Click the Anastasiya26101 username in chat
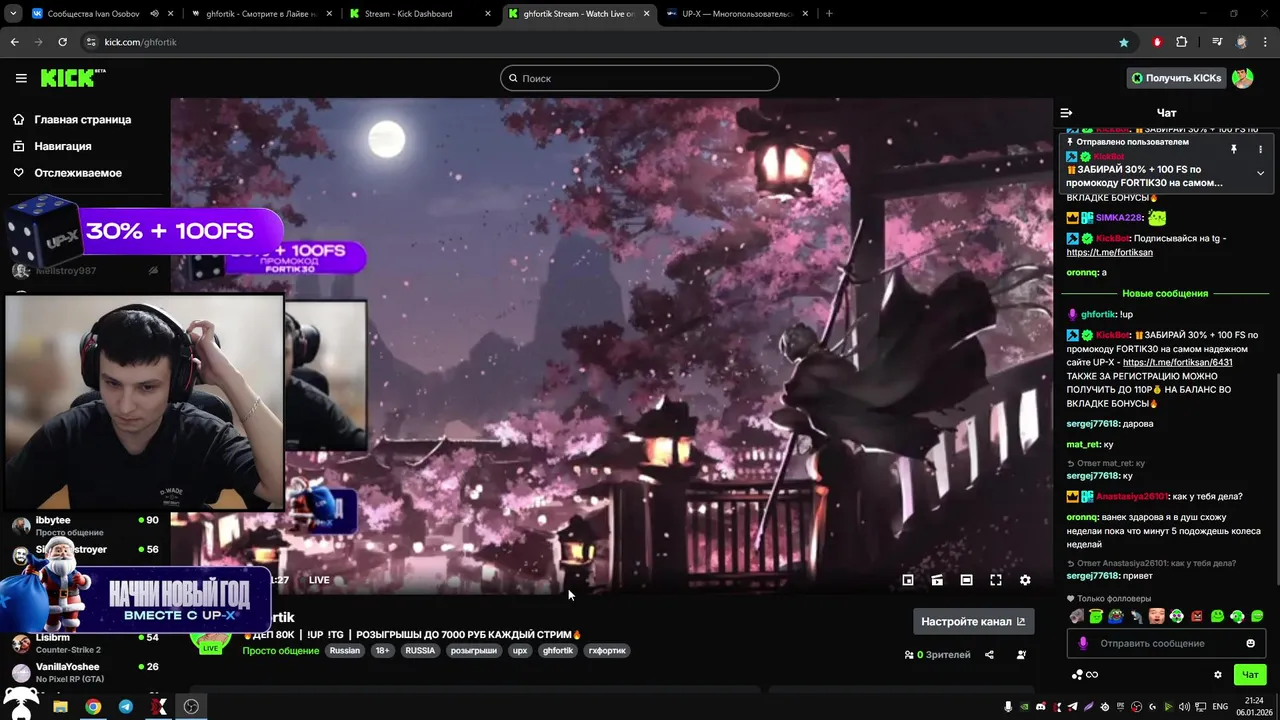Screen dimensions: 1280x720 (x=1132, y=496)
